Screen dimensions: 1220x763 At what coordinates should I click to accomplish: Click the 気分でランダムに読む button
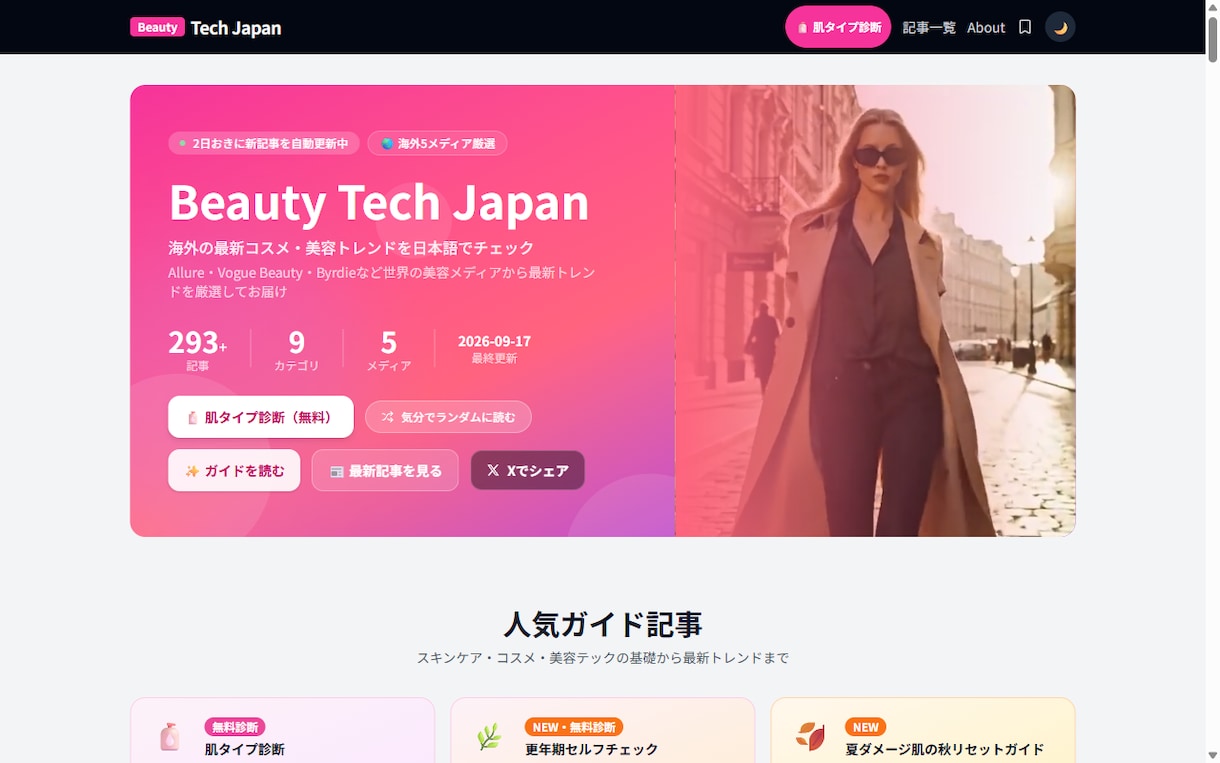[x=448, y=417]
